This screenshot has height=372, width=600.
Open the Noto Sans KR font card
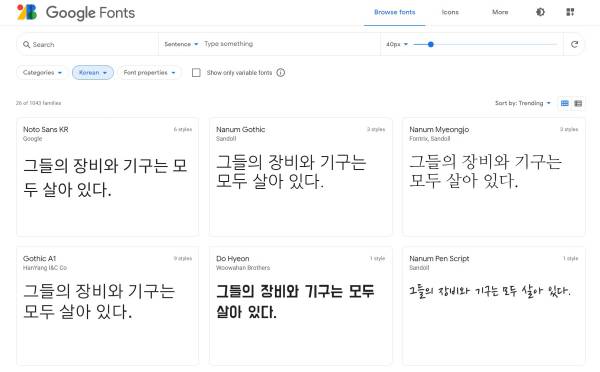click(x=108, y=177)
